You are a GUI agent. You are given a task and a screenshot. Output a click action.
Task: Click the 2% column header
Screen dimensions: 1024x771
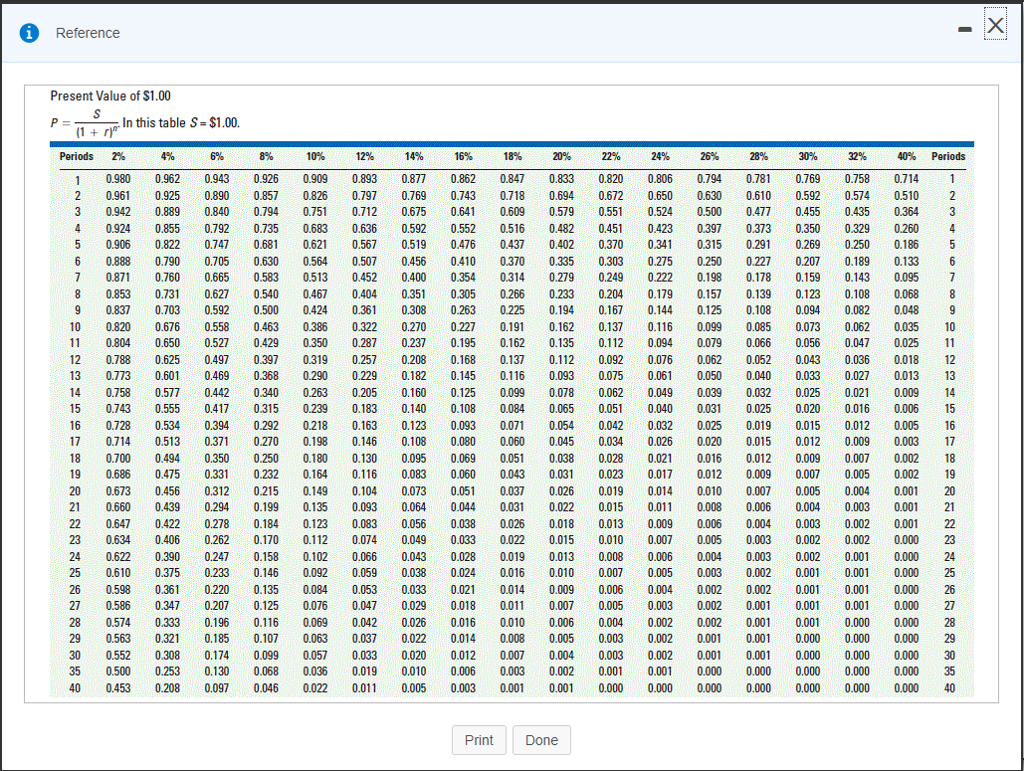(x=118, y=156)
